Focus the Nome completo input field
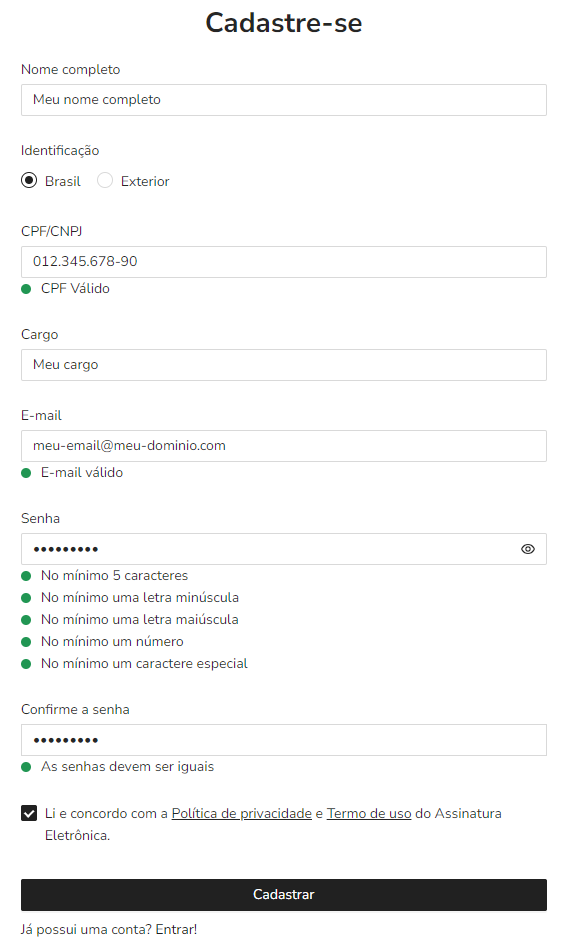This screenshot has width=582, height=943. 284,100
